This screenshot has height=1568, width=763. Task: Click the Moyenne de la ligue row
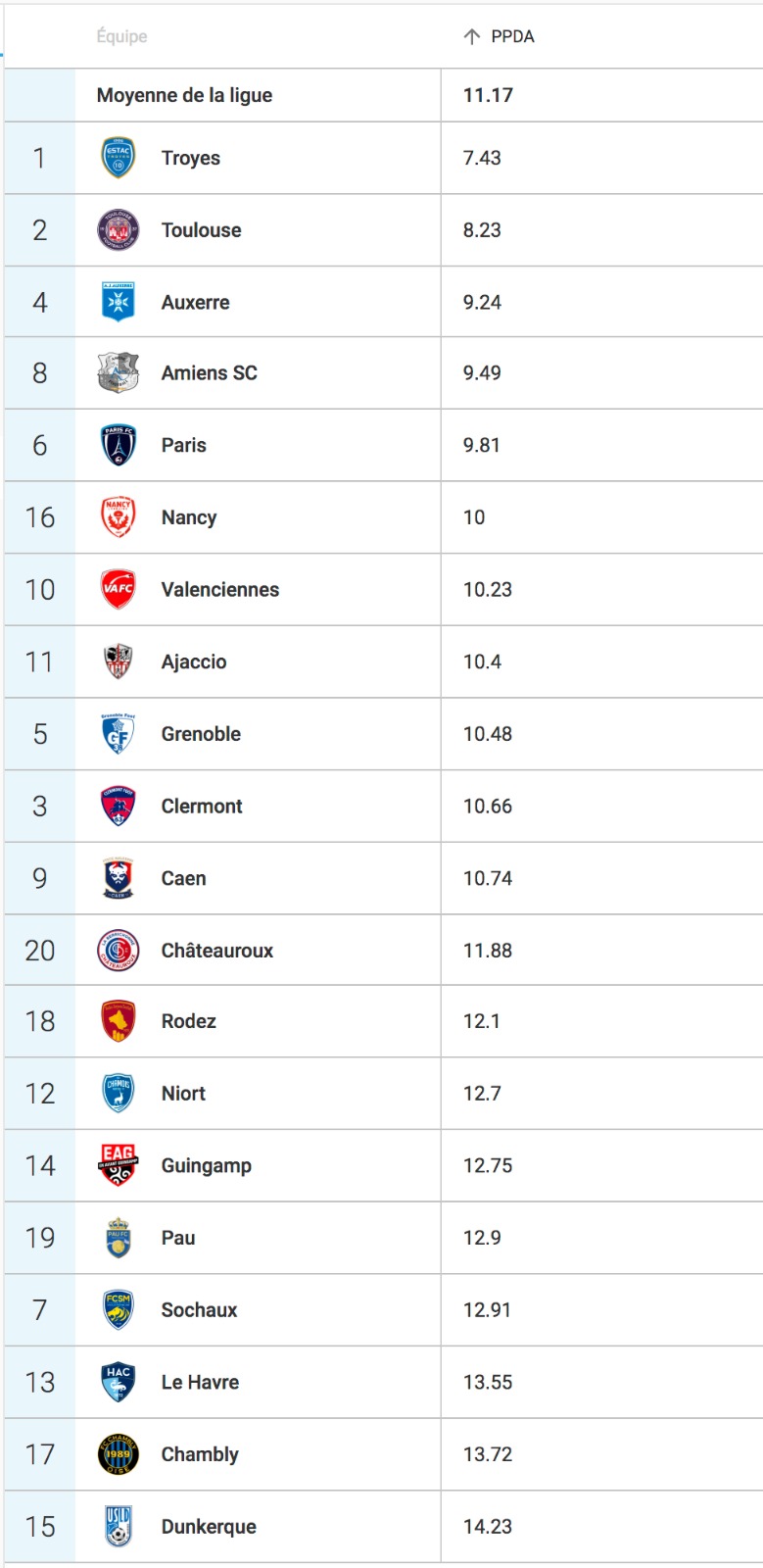pyautogui.click(x=383, y=95)
